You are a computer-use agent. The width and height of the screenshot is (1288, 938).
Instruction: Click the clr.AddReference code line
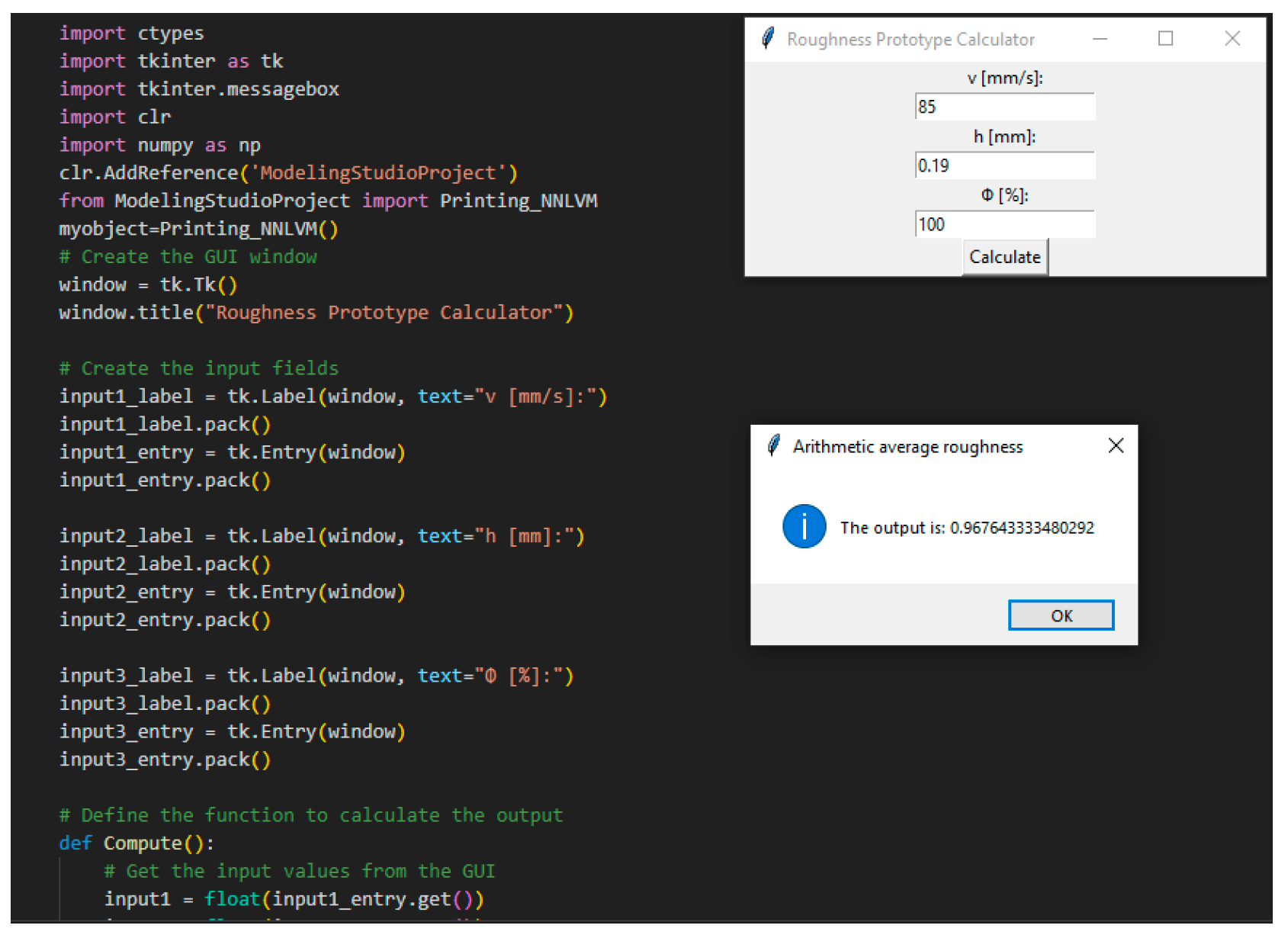click(x=288, y=173)
